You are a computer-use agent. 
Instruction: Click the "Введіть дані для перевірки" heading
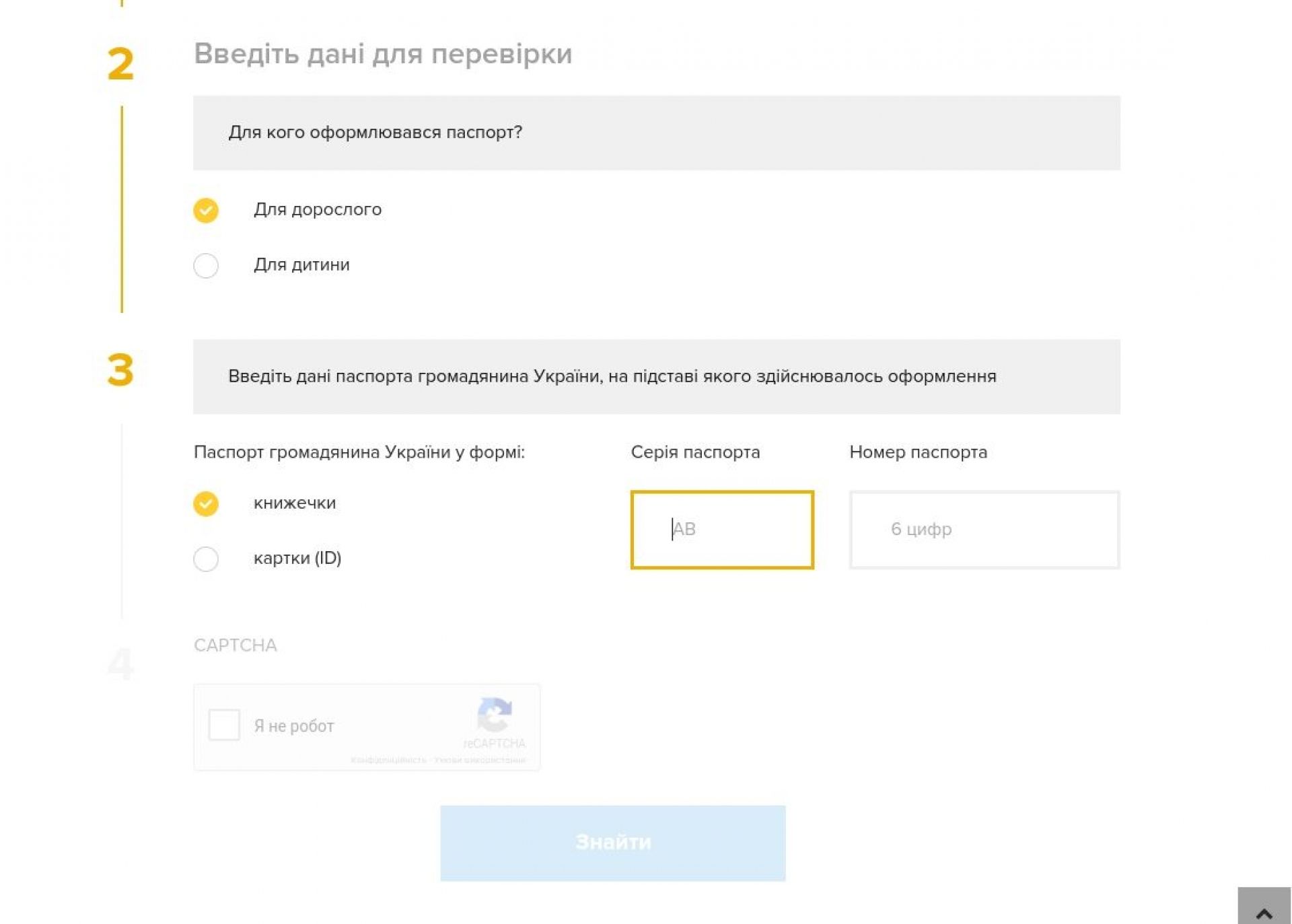click(383, 54)
